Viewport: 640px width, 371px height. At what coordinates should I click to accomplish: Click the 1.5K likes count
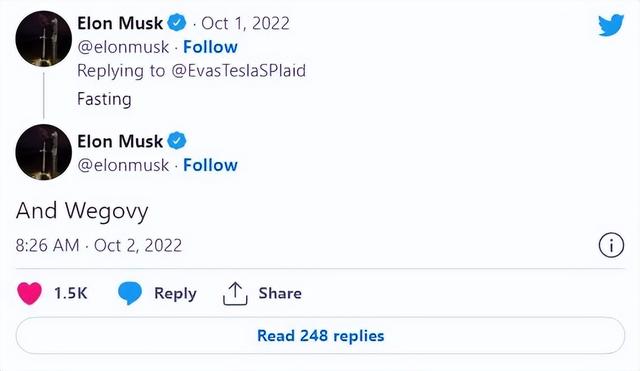pos(71,293)
